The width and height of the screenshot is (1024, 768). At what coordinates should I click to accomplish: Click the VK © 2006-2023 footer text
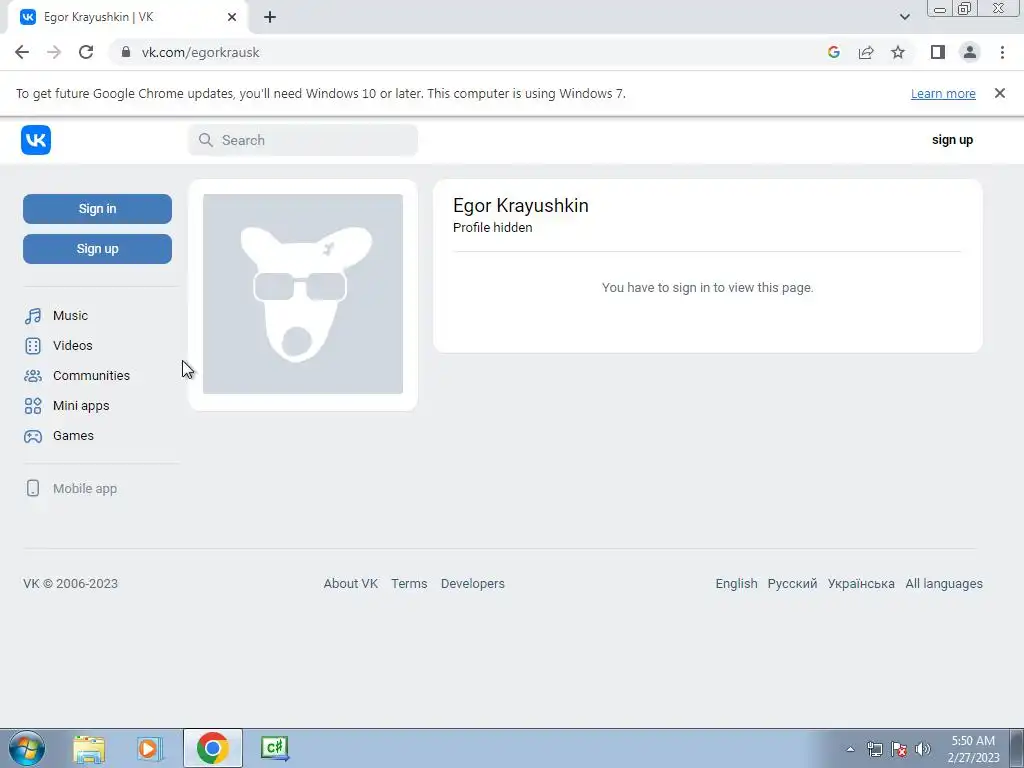pyautogui.click(x=71, y=584)
